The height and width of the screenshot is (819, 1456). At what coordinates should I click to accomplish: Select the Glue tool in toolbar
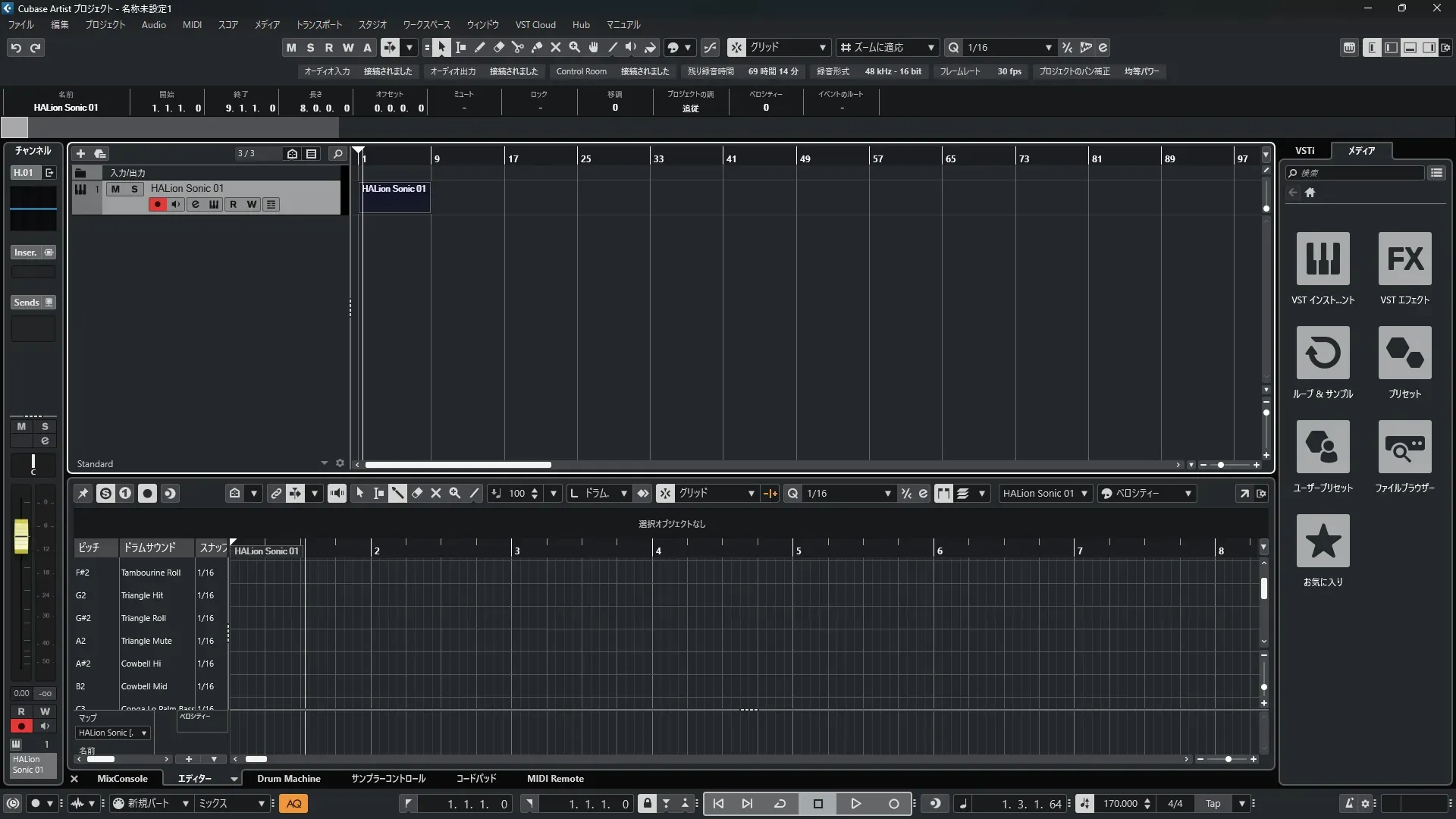[537, 47]
